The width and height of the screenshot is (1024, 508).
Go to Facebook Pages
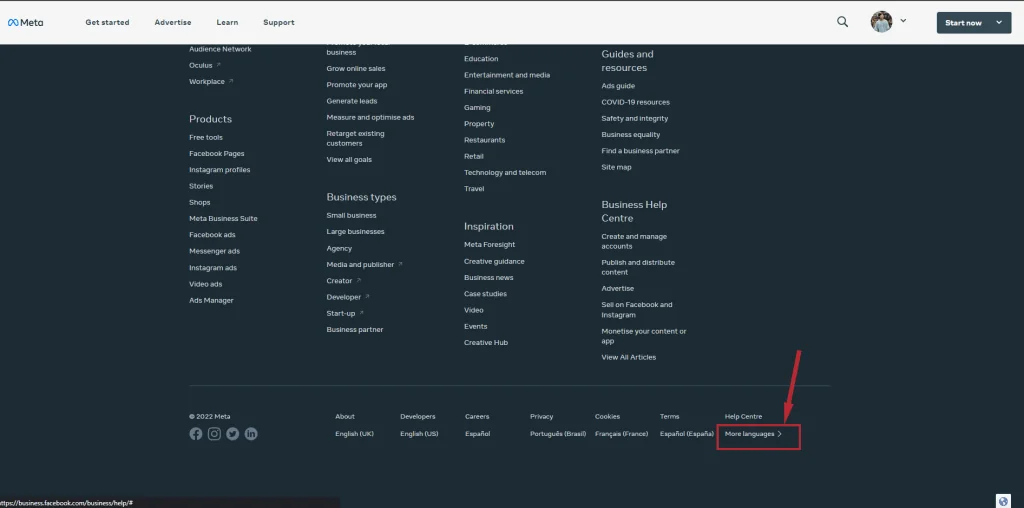point(217,153)
